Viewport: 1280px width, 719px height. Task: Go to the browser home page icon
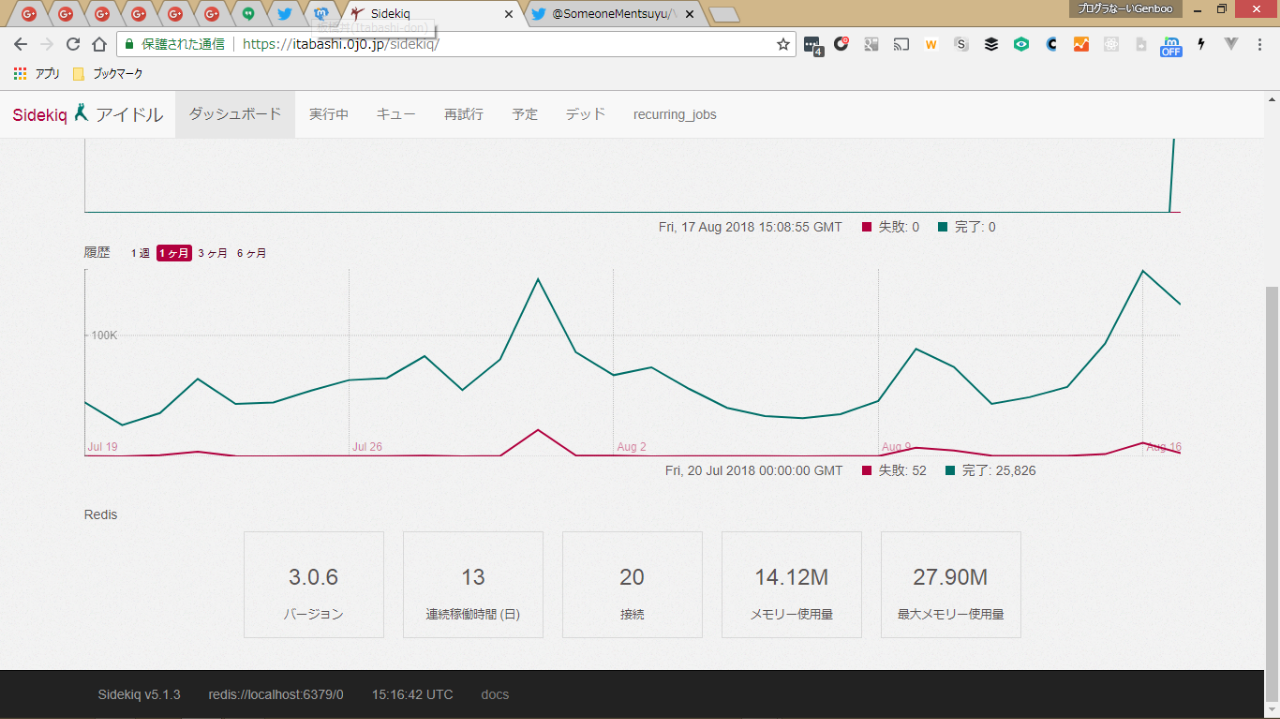[99, 44]
